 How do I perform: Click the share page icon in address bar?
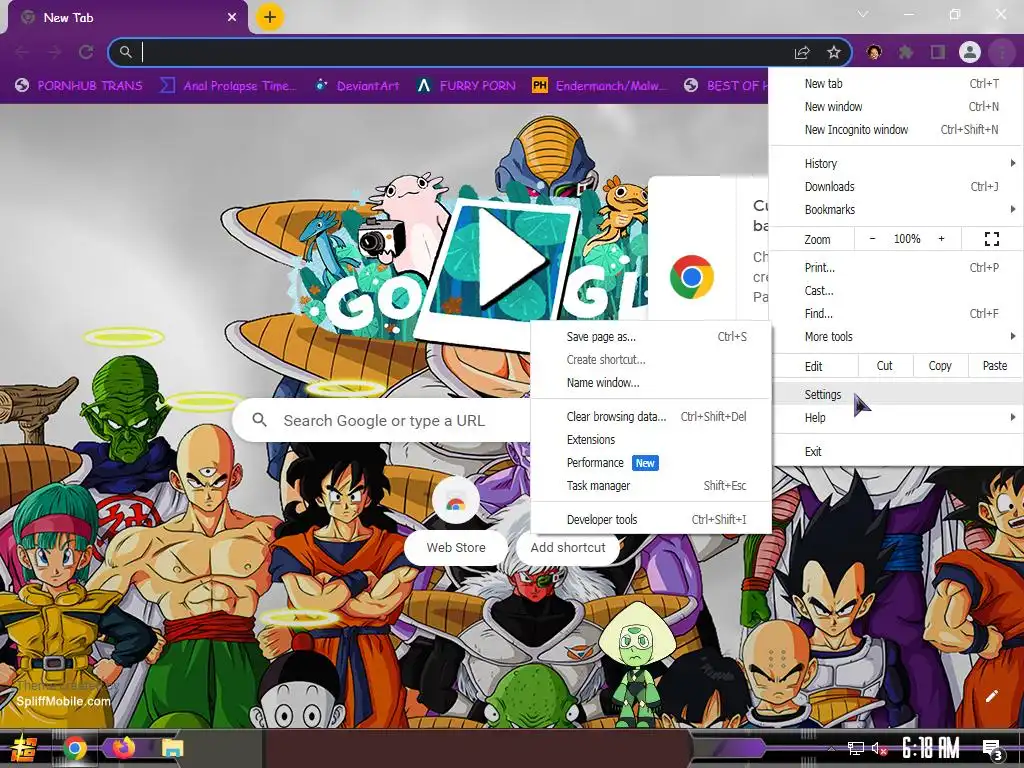[802, 53]
